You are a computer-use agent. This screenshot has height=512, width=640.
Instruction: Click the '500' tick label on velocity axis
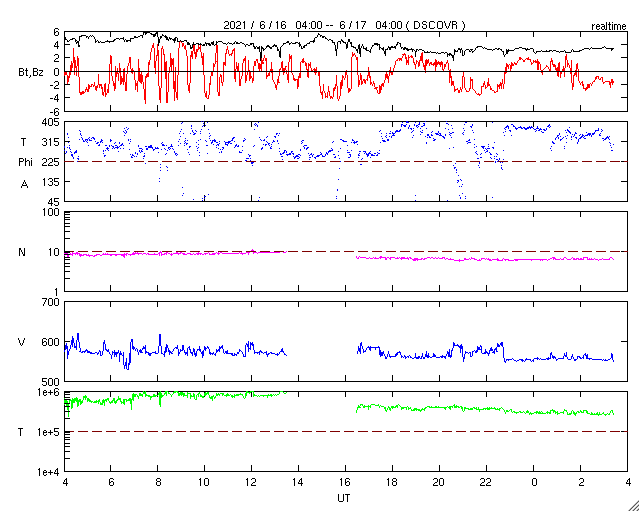click(x=52, y=382)
